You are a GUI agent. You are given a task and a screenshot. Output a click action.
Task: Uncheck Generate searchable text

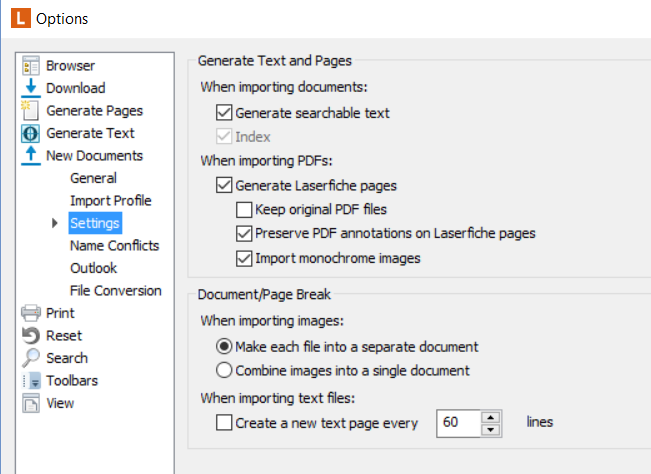pos(224,112)
